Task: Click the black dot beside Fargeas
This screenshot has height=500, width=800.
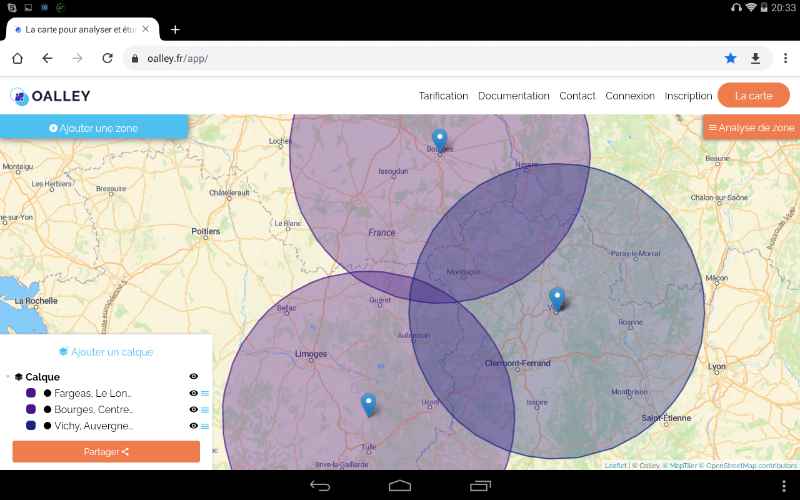Action: pyautogui.click(x=47, y=393)
